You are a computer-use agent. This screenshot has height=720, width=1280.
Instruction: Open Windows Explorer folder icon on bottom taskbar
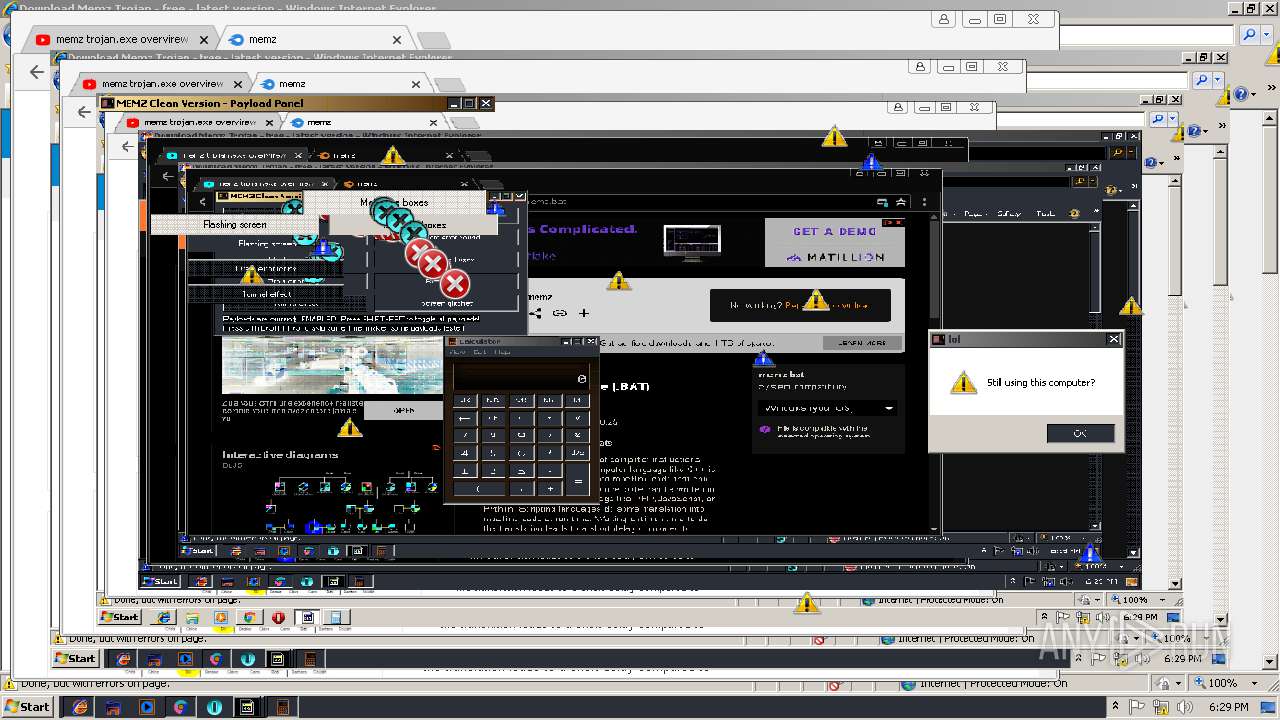click(114, 707)
